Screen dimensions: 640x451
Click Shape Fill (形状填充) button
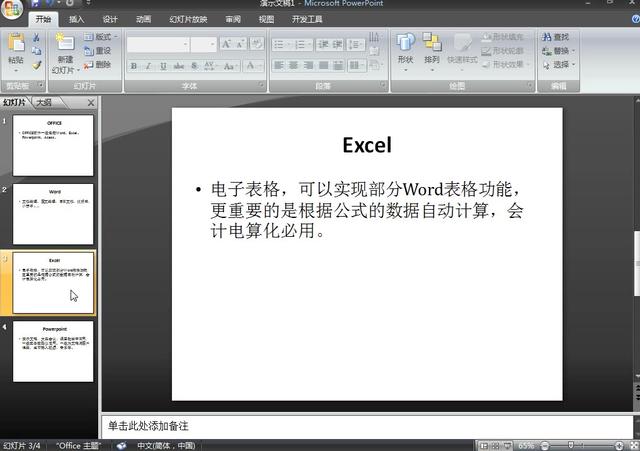(502, 37)
